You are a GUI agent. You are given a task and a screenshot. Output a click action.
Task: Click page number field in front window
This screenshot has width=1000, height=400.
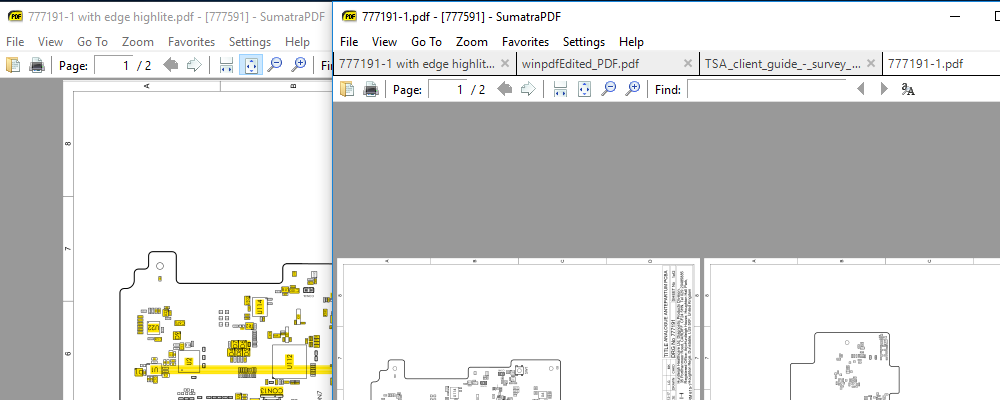click(448, 89)
